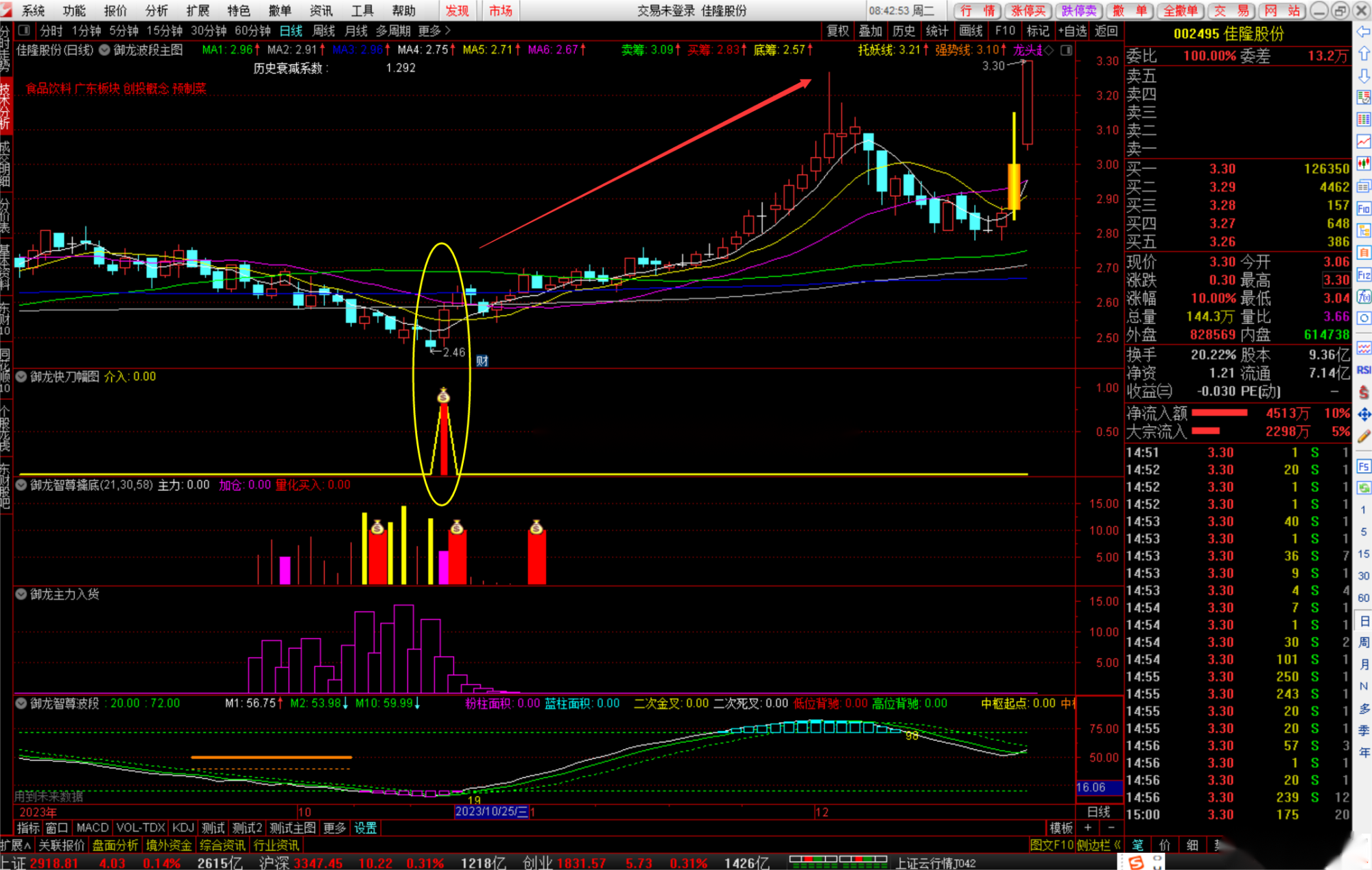Click the F10 icon in right sidebar
The image size is (1372, 870).
coord(1364,209)
